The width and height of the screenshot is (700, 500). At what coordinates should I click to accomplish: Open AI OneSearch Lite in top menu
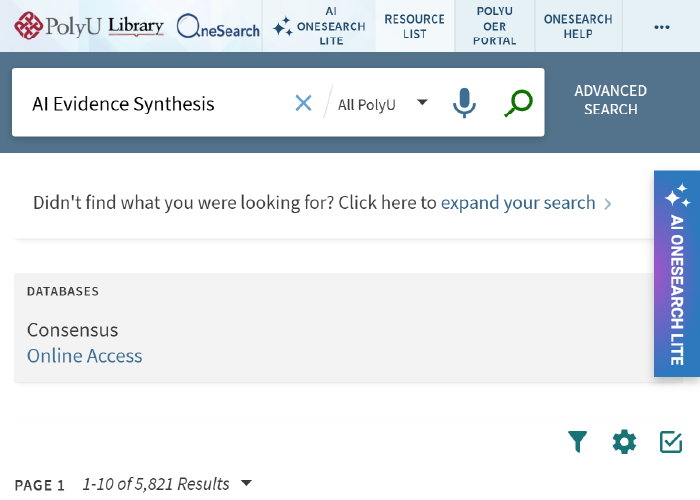coord(320,26)
